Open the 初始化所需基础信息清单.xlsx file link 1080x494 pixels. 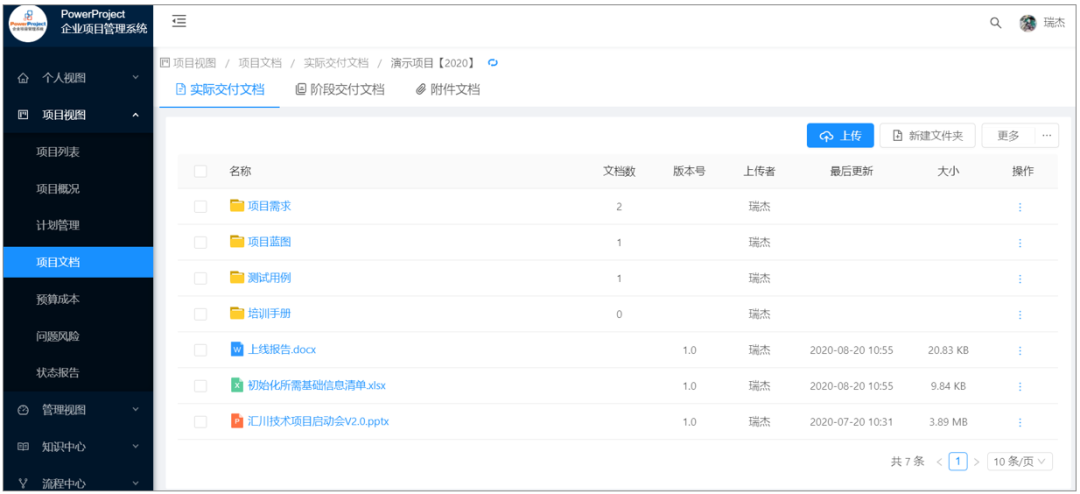pos(317,385)
